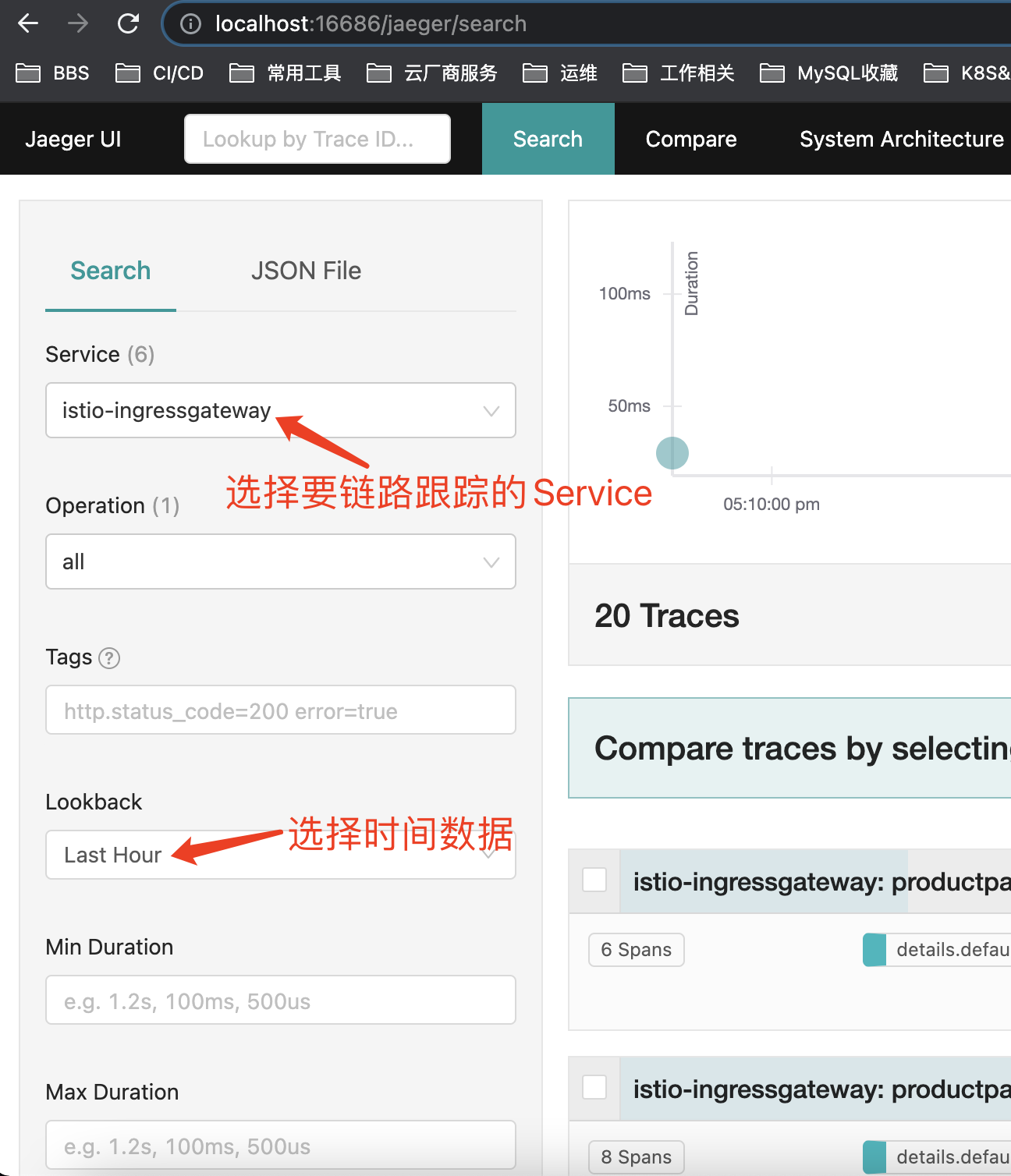Click the Operation (1) label
This screenshot has width=1011, height=1176.
(113, 506)
